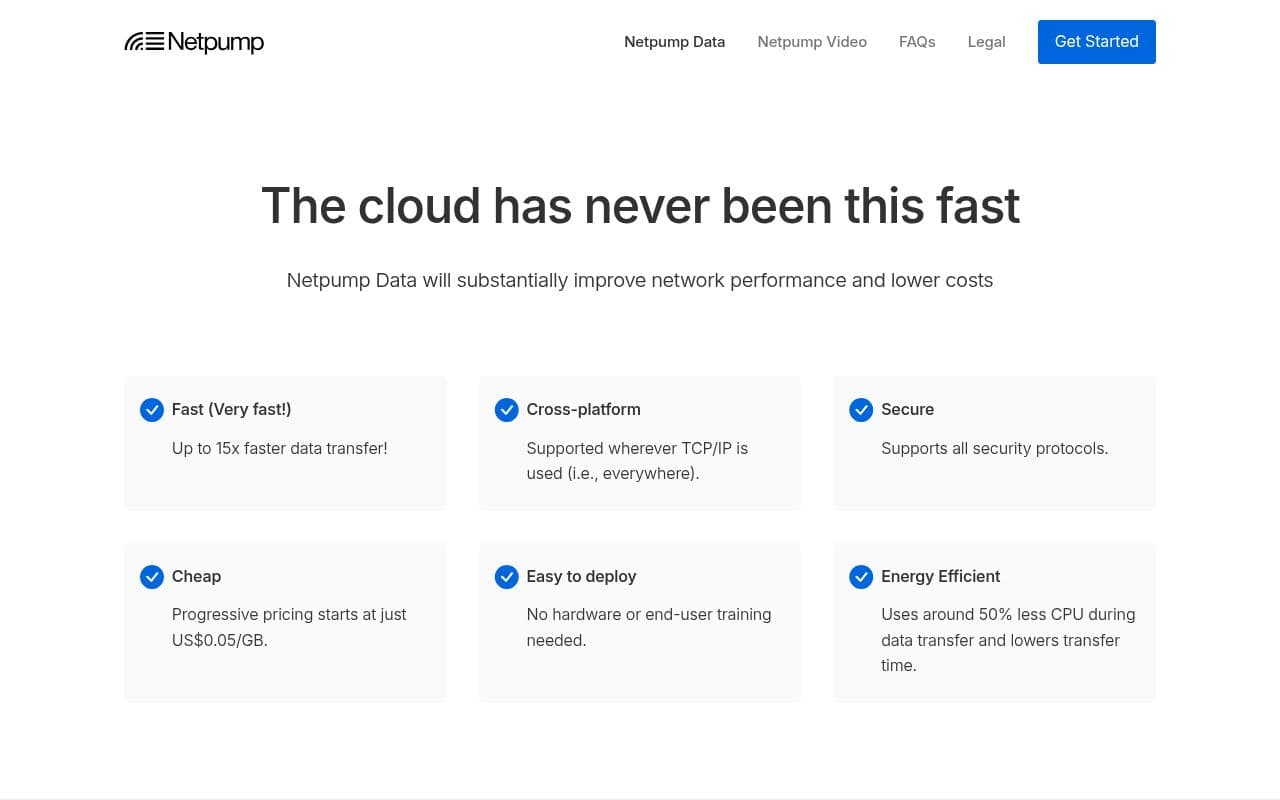Click the checkmark icon beside Cheap
Screen dimensions: 1280x800
[x=152, y=577]
